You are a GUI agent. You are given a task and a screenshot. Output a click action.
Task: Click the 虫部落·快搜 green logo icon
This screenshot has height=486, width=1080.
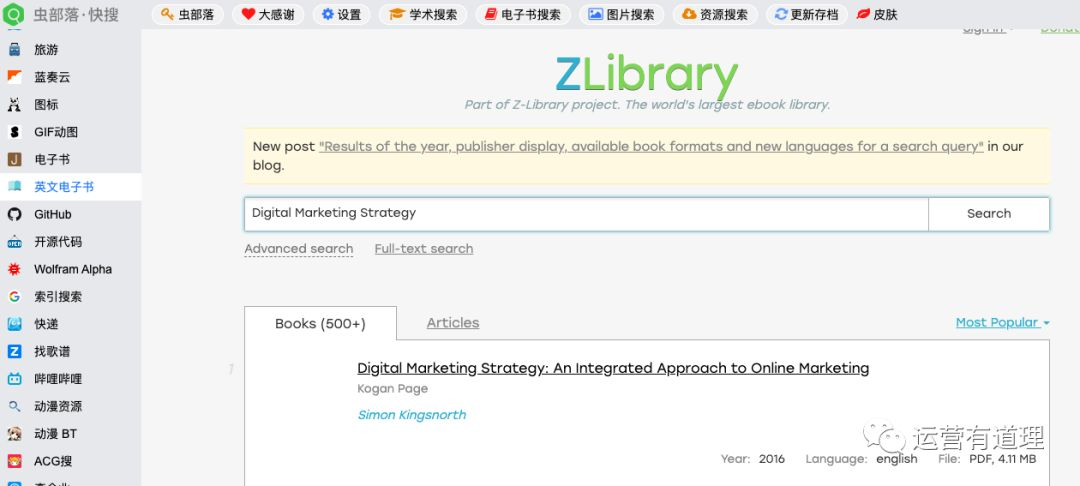(x=14, y=14)
